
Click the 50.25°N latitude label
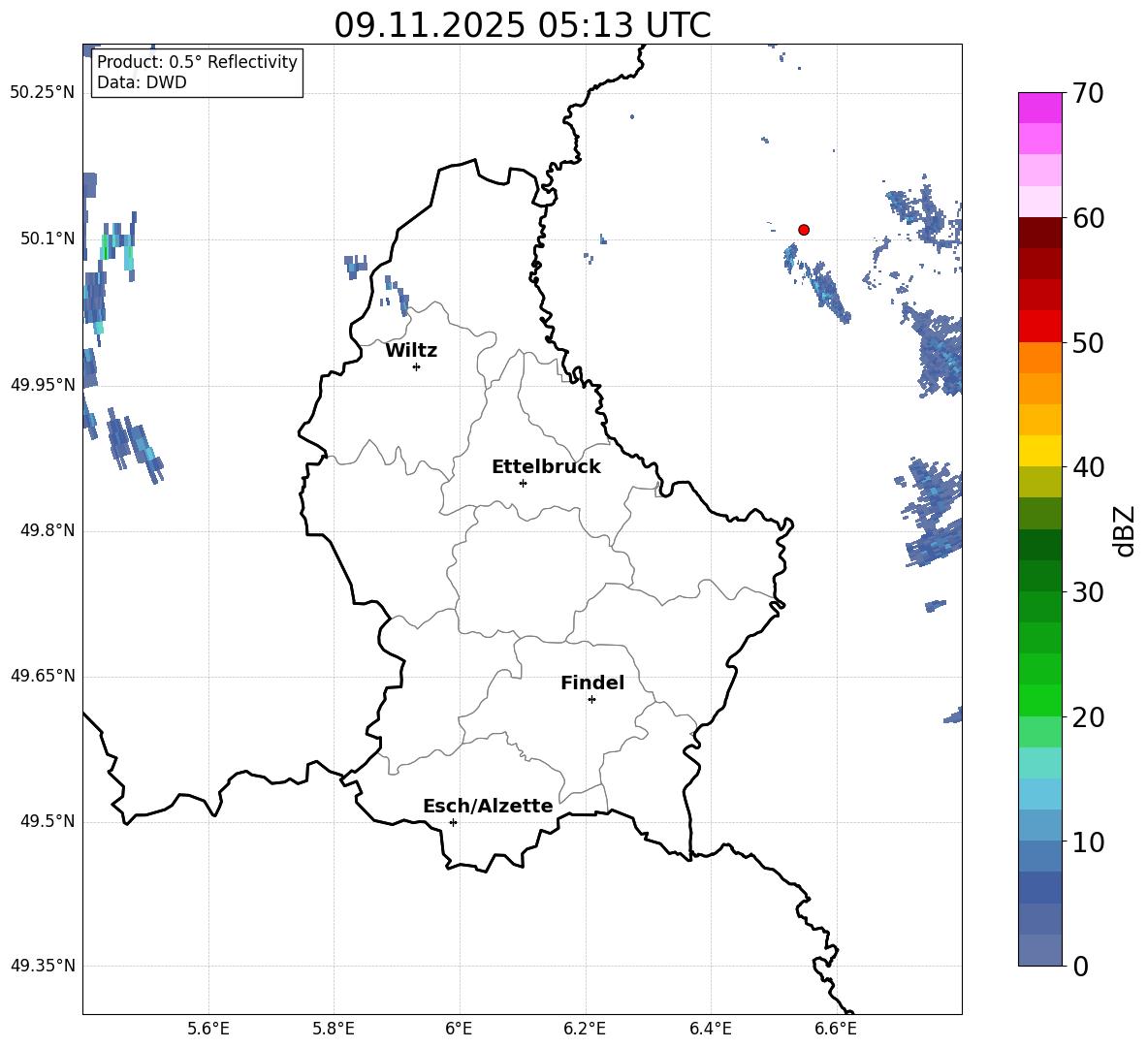click(x=43, y=93)
